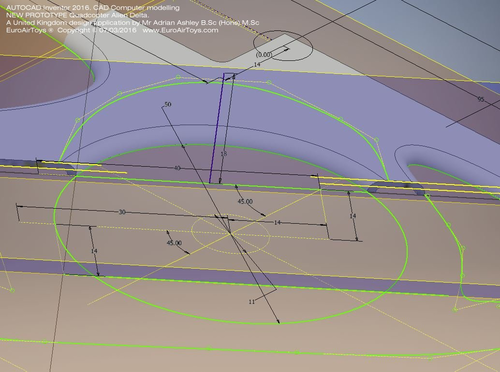Screen dimensions: 500x372
Task: Pick the upper 45.00 angle dimension
Action: click(x=245, y=202)
